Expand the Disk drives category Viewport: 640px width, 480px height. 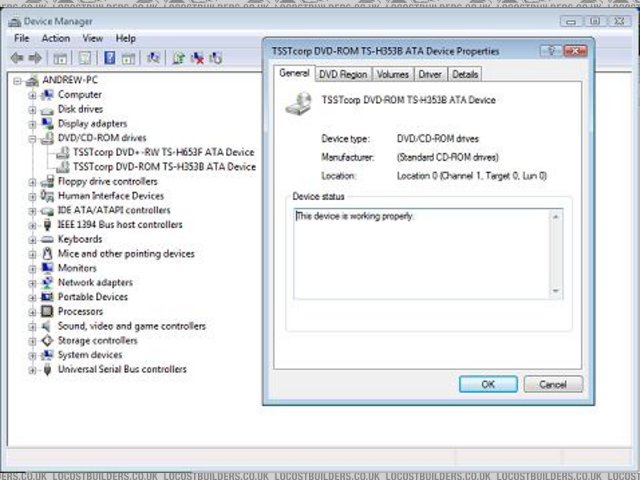click(32, 110)
